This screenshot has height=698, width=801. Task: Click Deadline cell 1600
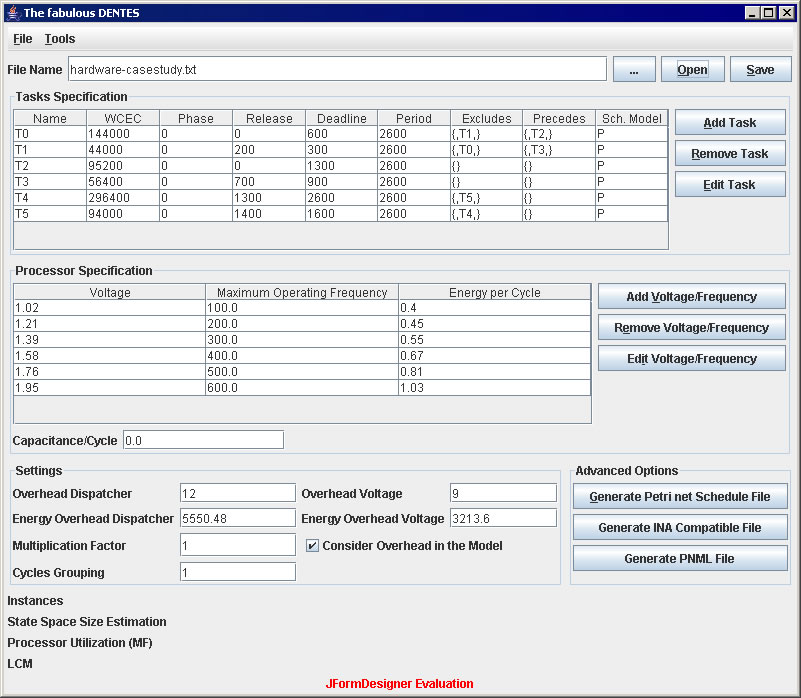[x=341, y=214]
